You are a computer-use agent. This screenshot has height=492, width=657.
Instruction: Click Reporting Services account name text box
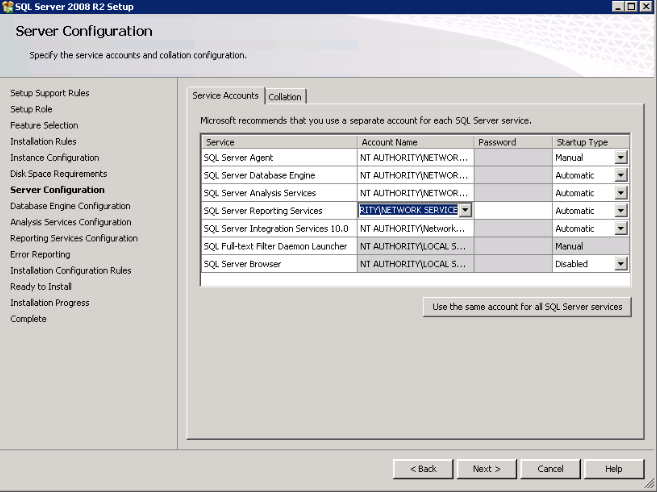[x=409, y=210]
